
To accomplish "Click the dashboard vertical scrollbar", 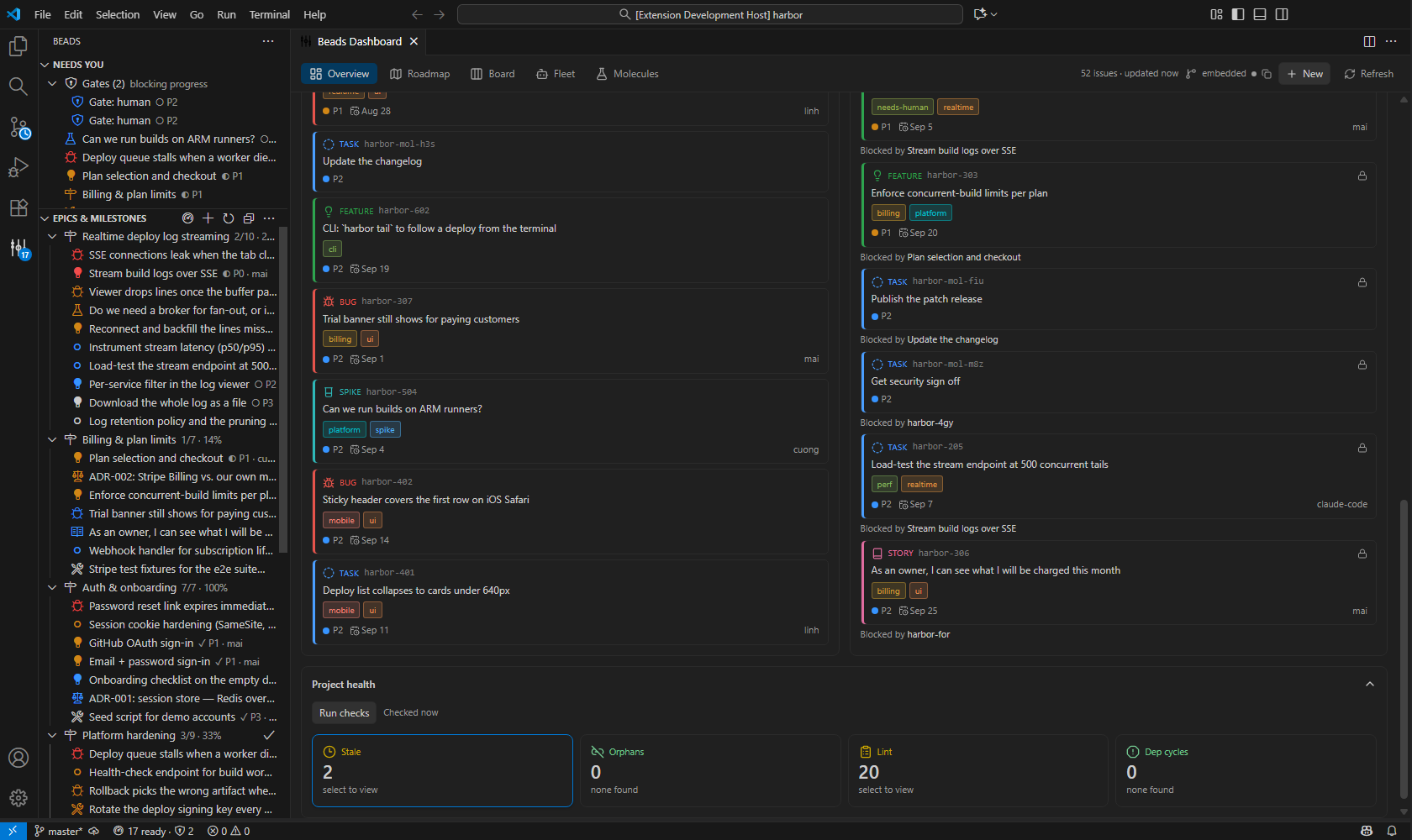I will pyautogui.click(x=1404, y=651).
